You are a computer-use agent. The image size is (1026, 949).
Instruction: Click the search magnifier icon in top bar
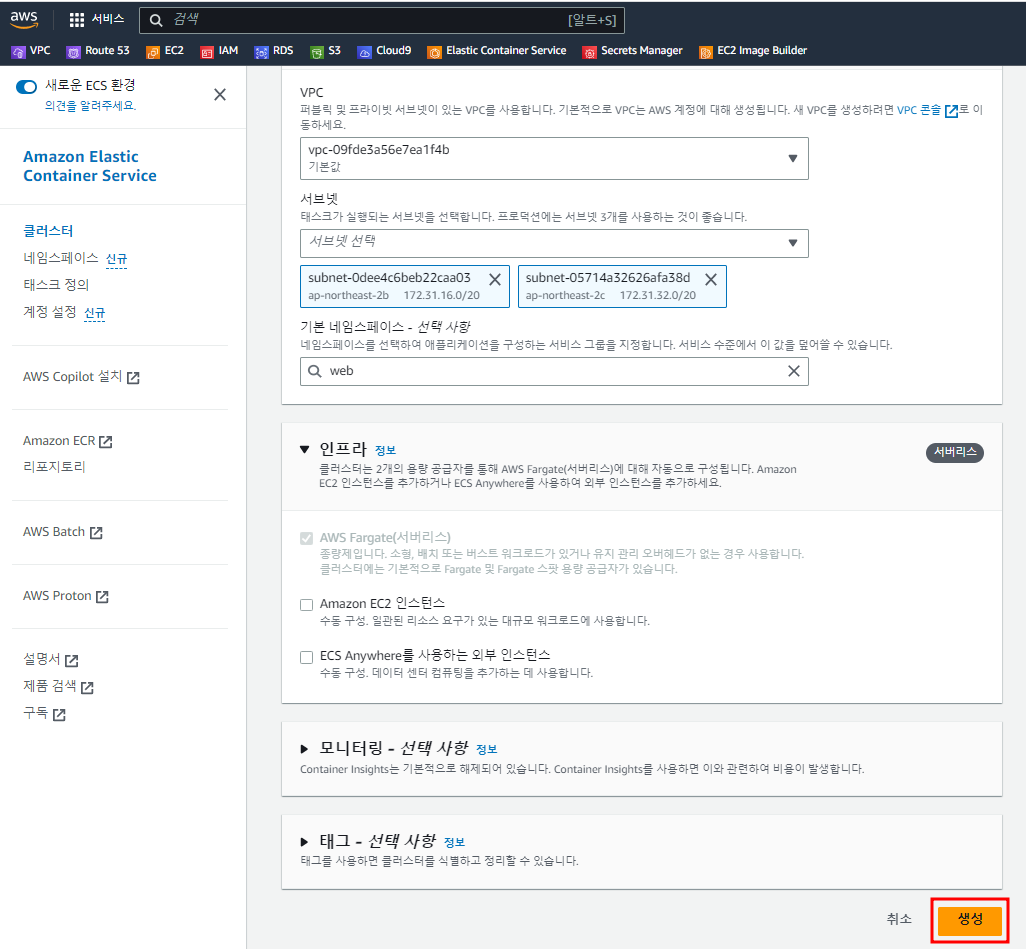pos(156,20)
